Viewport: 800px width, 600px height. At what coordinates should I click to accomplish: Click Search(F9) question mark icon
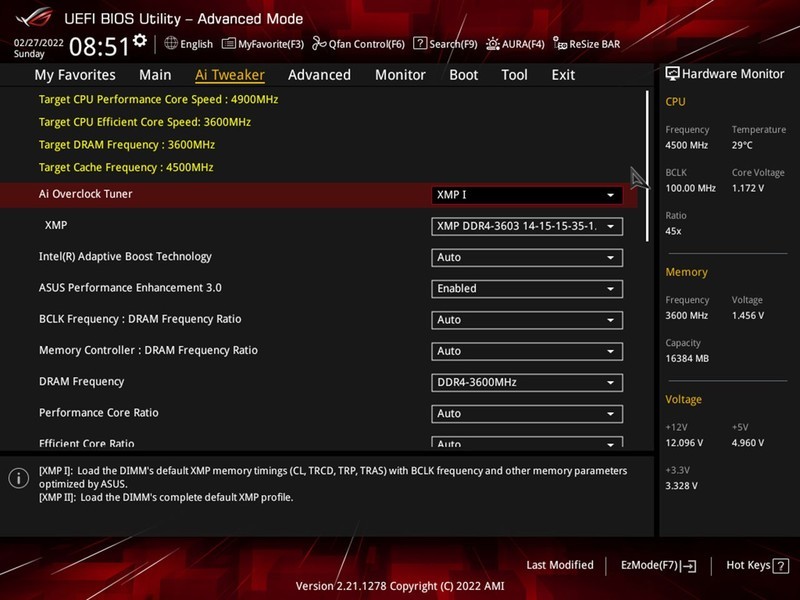[x=421, y=44]
